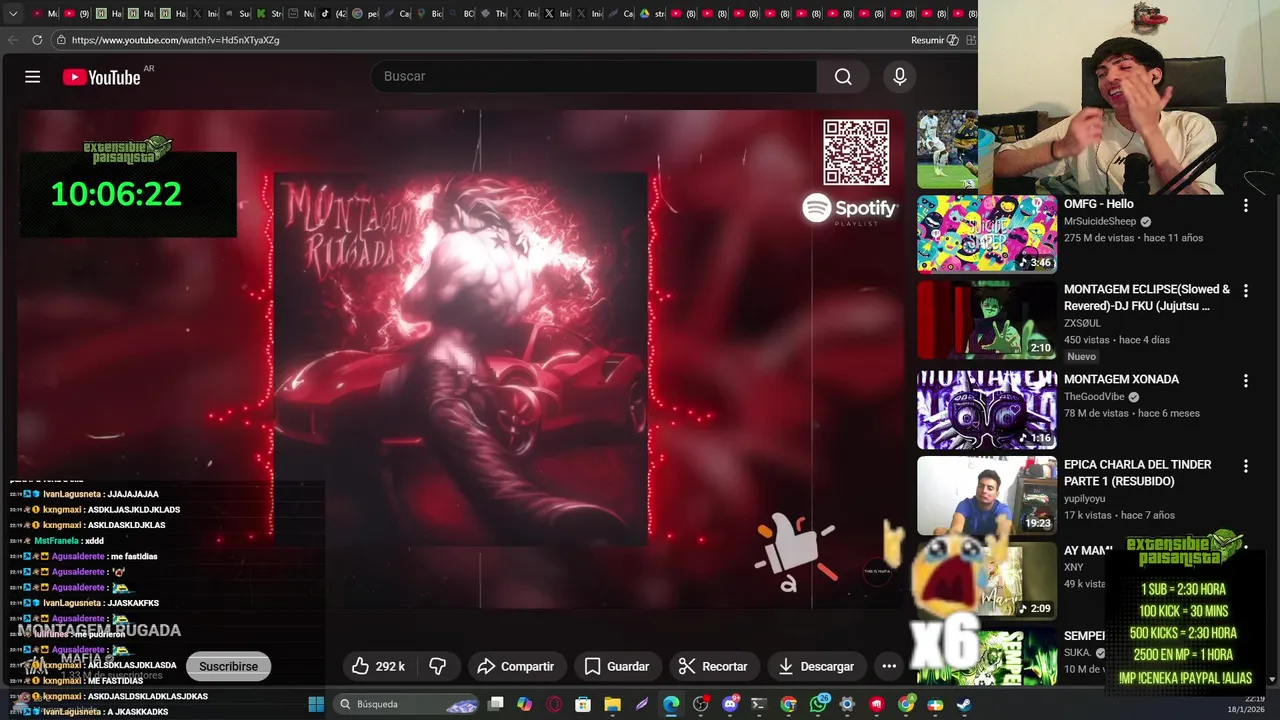Open the Windows Start menu
Image resolution: width=1280 pixels, height=720 pixels.
(316, 704)
